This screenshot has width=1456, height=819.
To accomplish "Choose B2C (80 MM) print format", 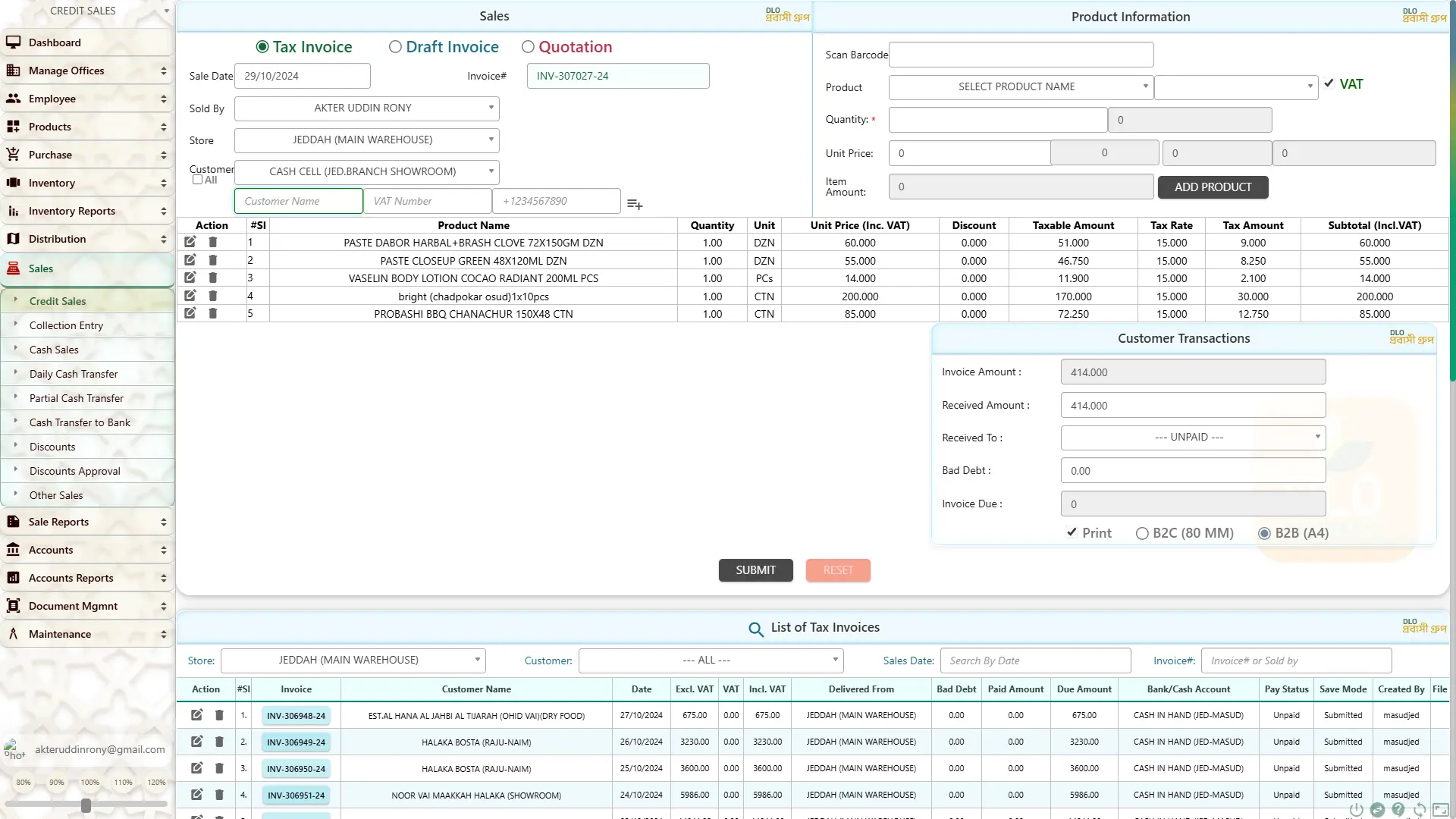I will pyautogui.click(x=1142, y=533).
